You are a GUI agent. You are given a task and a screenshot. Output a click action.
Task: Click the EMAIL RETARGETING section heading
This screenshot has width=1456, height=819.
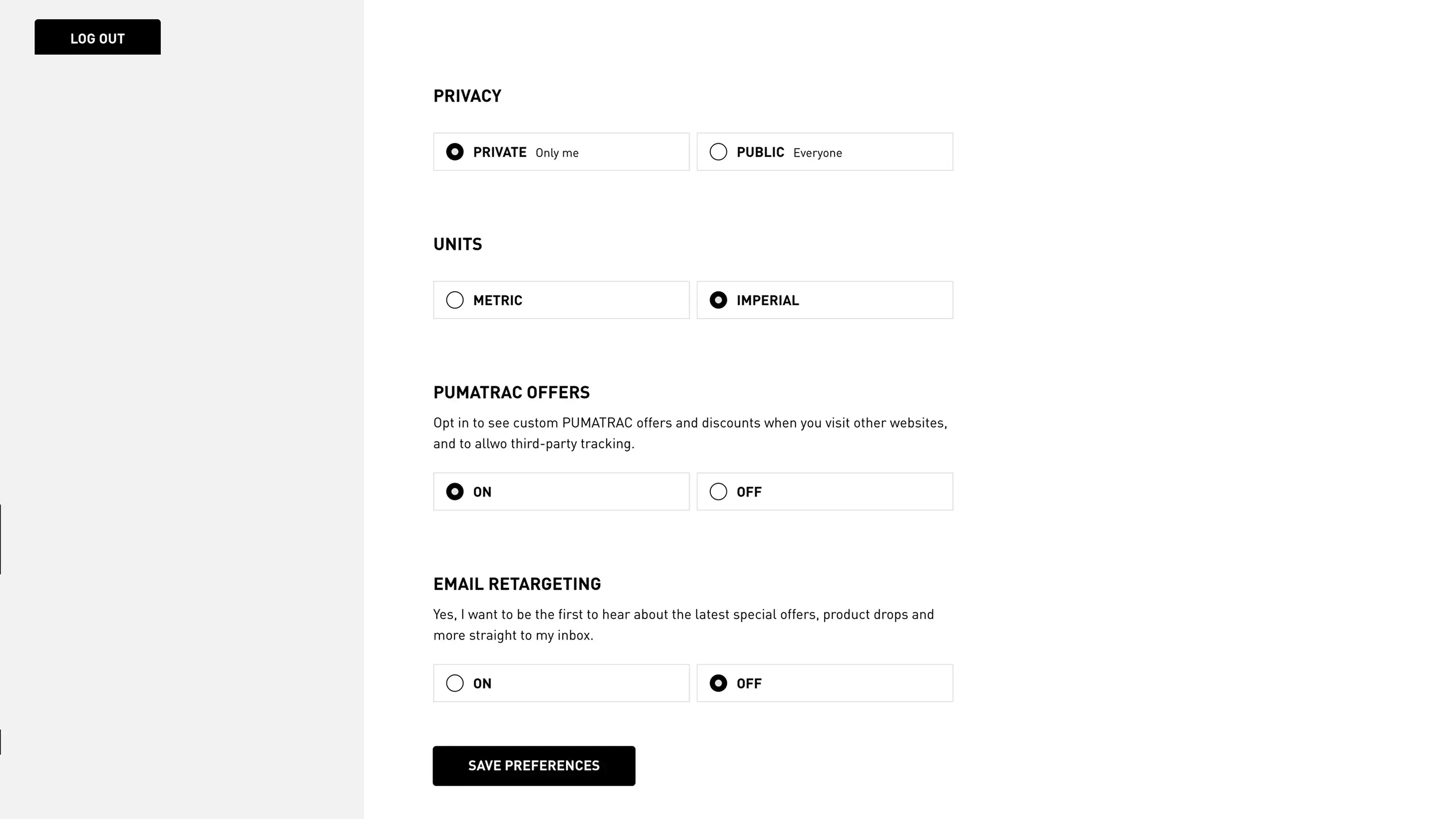pyautogui.click(x=517, y=584)
